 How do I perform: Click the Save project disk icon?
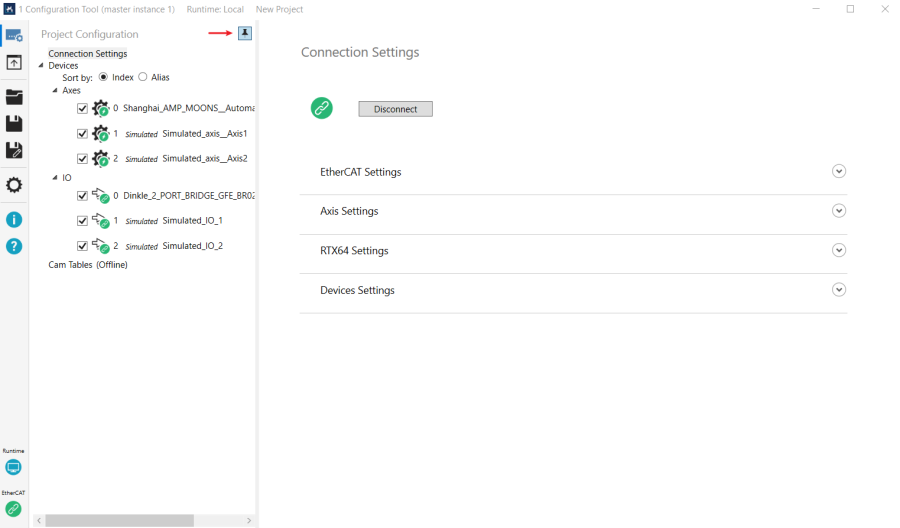pos(14,123)
